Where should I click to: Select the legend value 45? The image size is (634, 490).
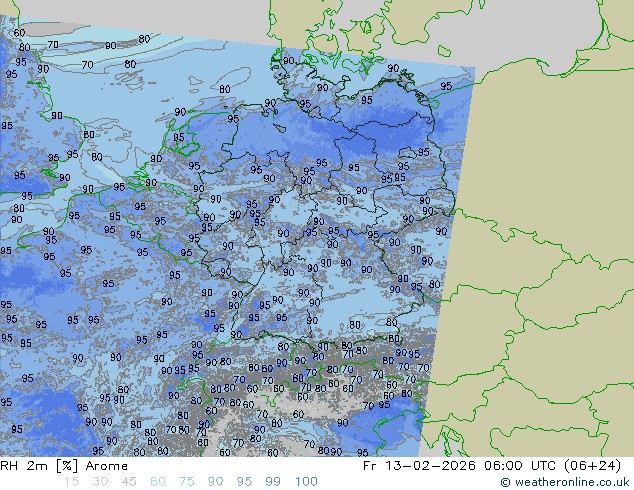coord(129,482)
